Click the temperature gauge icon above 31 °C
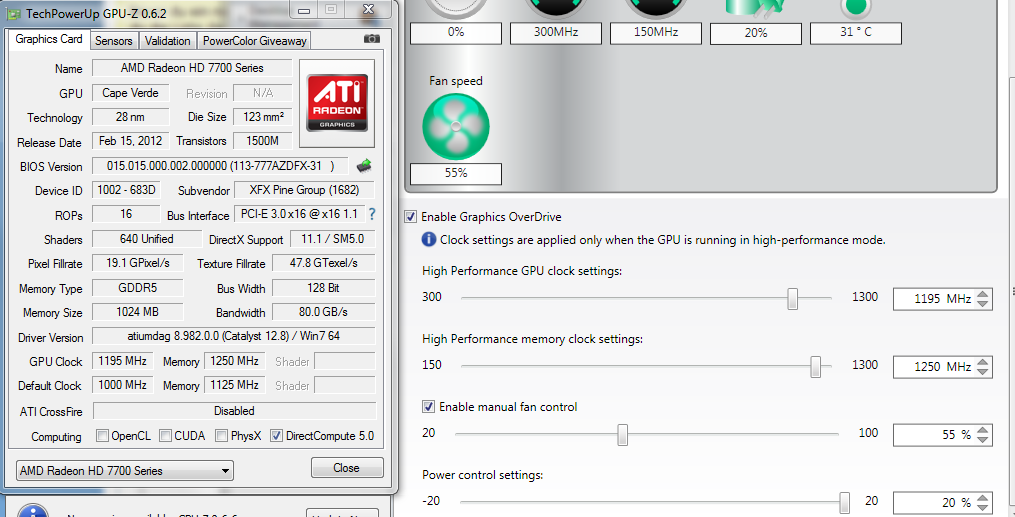 click(x=856, y=8)
